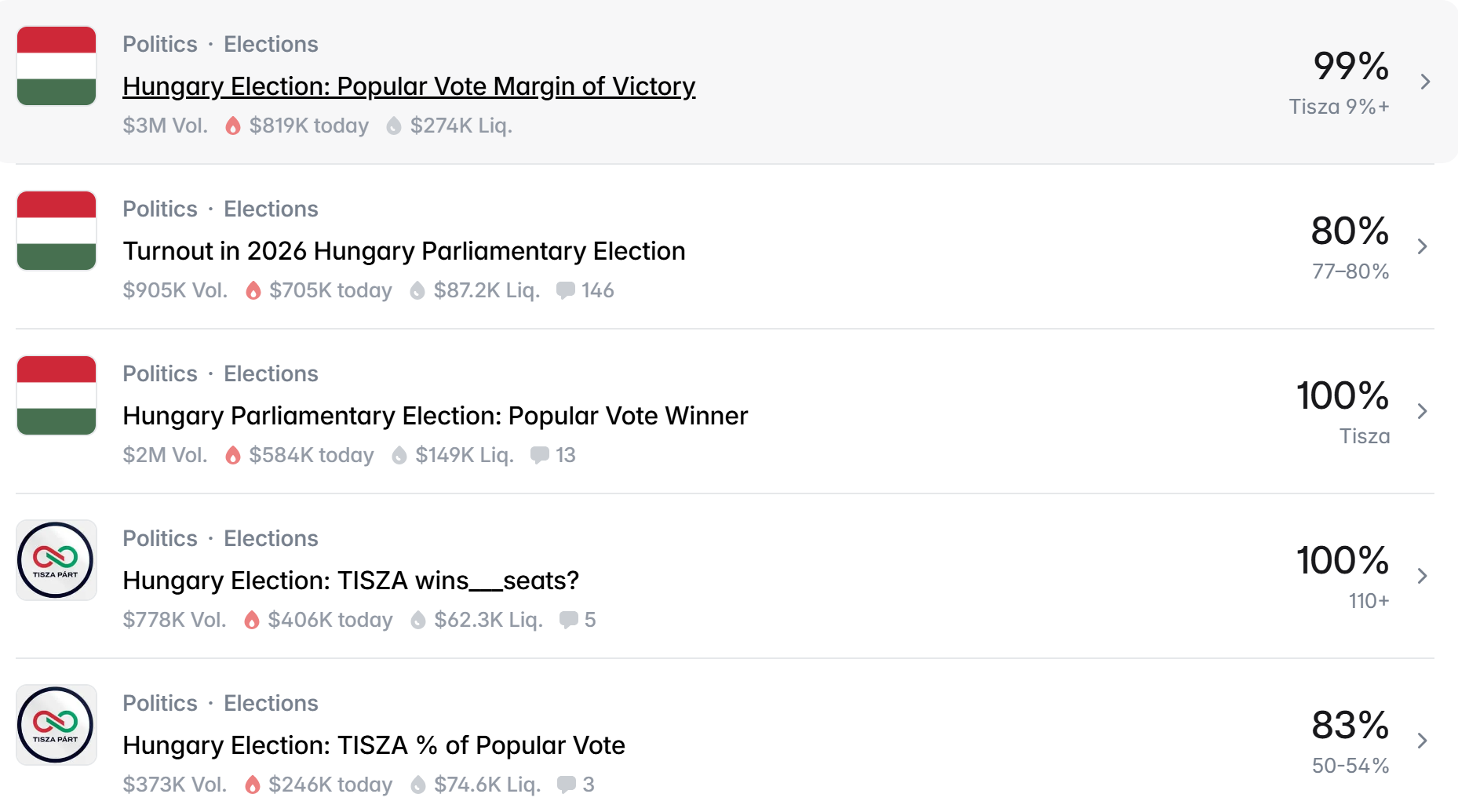The image size is (1458, 812).
Task: Open Turnout in 2026 Hungary Parliamentary Election
Action: pyautogui.click(x=404, y=251)
